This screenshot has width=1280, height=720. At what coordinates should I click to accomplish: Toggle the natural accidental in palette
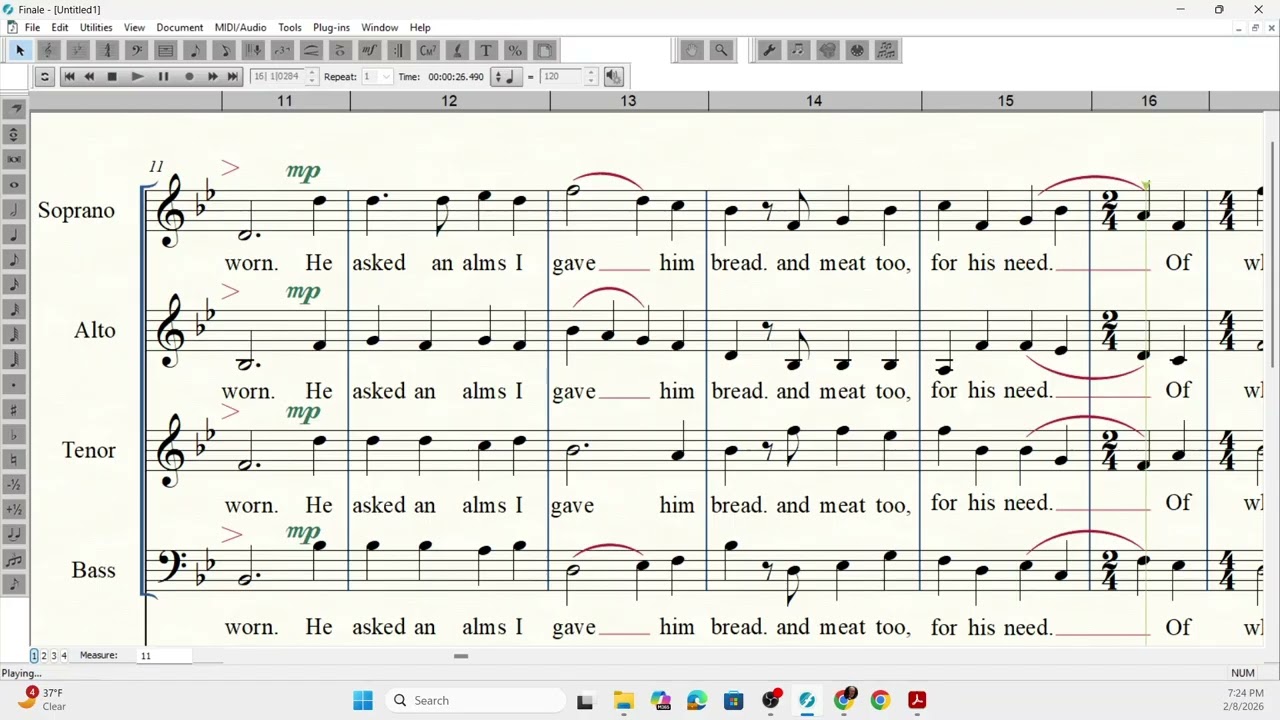[x=14, y=459]
